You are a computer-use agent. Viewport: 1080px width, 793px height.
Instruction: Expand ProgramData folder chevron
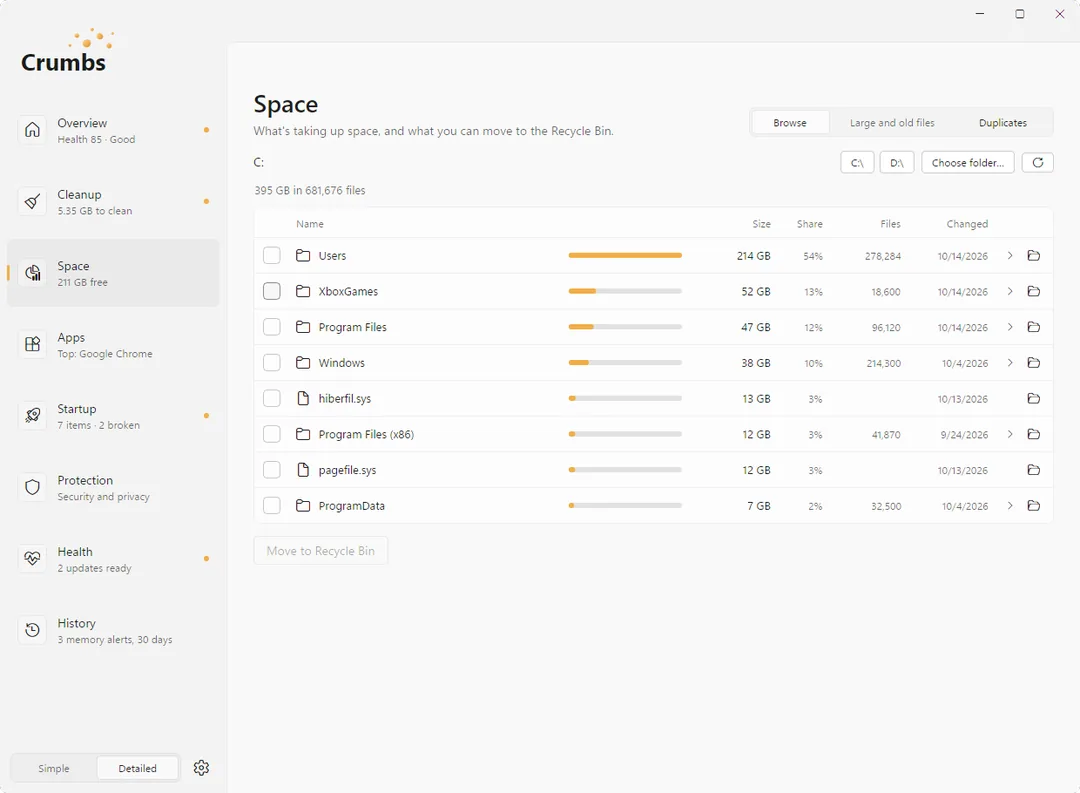(x=1010, y=506)
